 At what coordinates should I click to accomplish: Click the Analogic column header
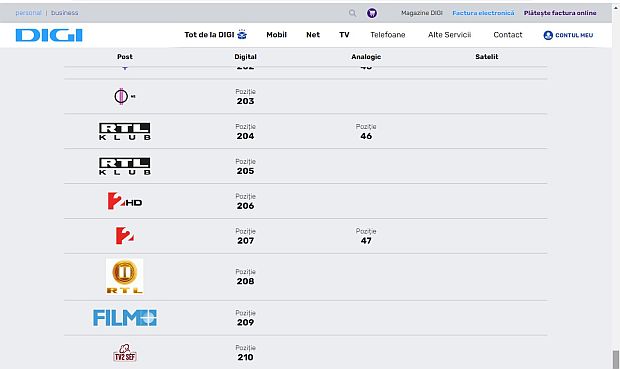pos(366,57)
